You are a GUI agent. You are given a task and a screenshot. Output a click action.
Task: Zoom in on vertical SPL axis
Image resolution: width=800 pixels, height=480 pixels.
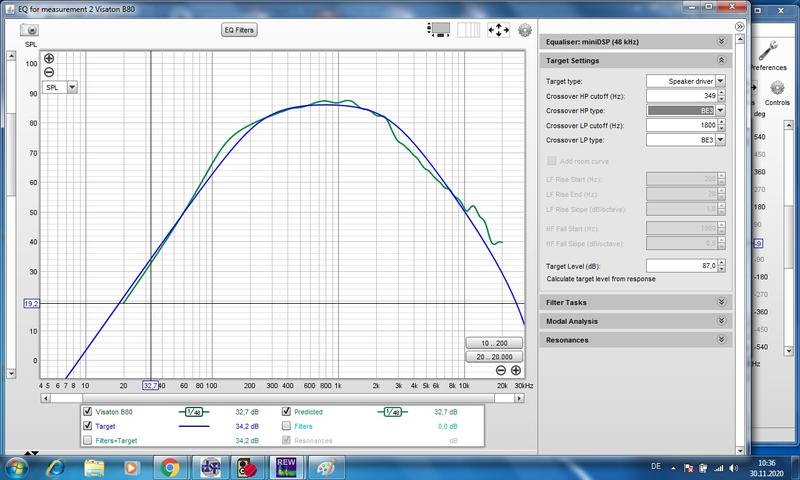click(x=48, y=58)
